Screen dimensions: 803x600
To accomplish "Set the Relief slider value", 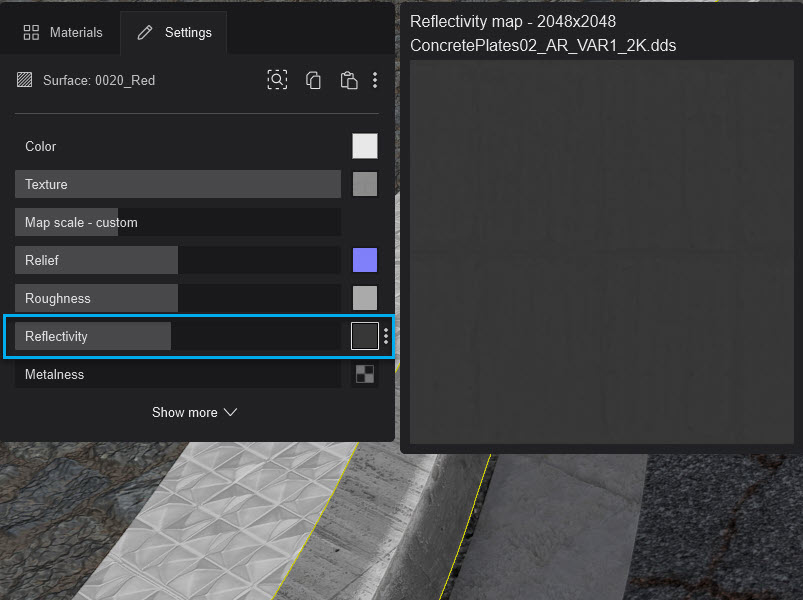I will pos(178,260).
